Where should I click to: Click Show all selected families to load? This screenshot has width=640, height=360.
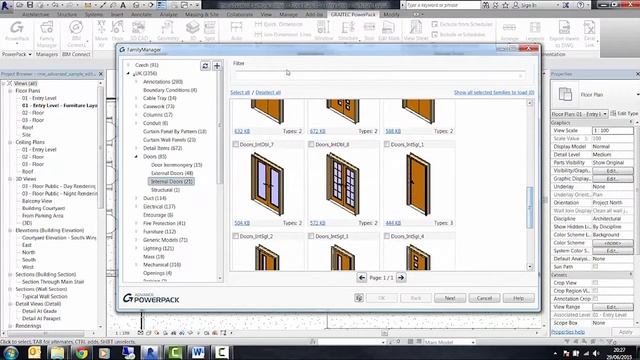[494, 93]
